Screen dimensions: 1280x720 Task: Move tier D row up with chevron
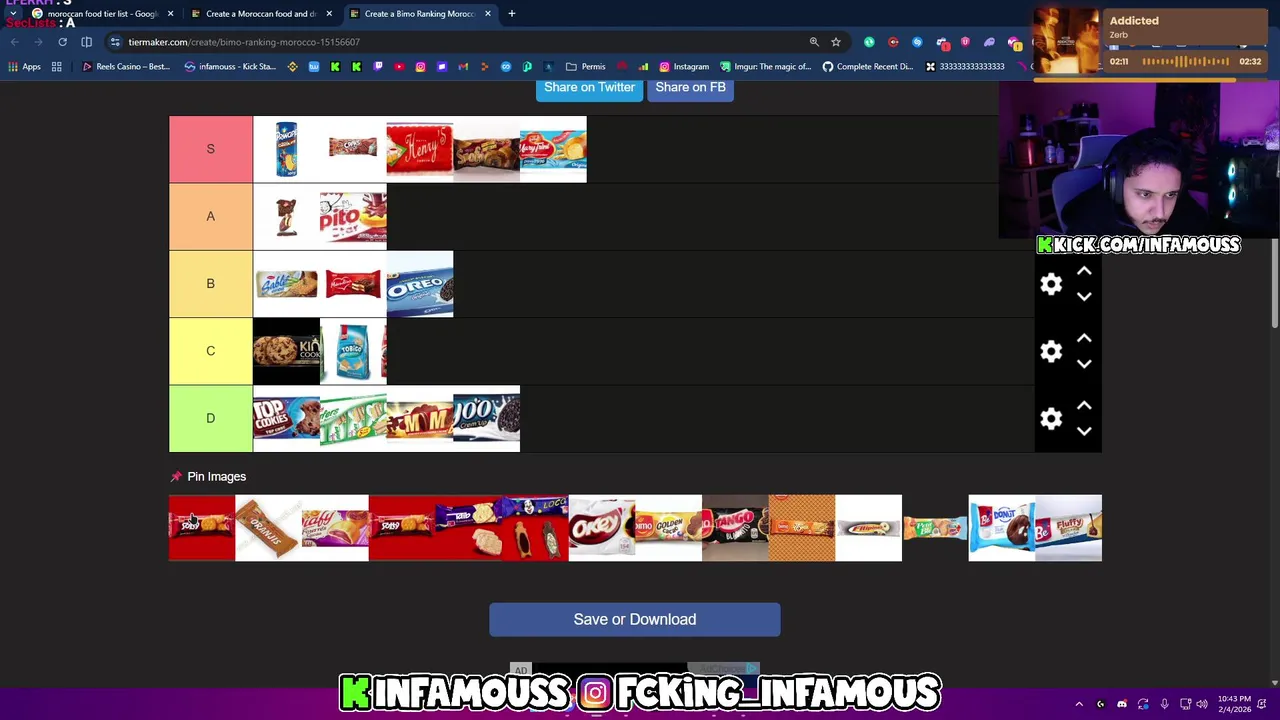pos(1084,406)
